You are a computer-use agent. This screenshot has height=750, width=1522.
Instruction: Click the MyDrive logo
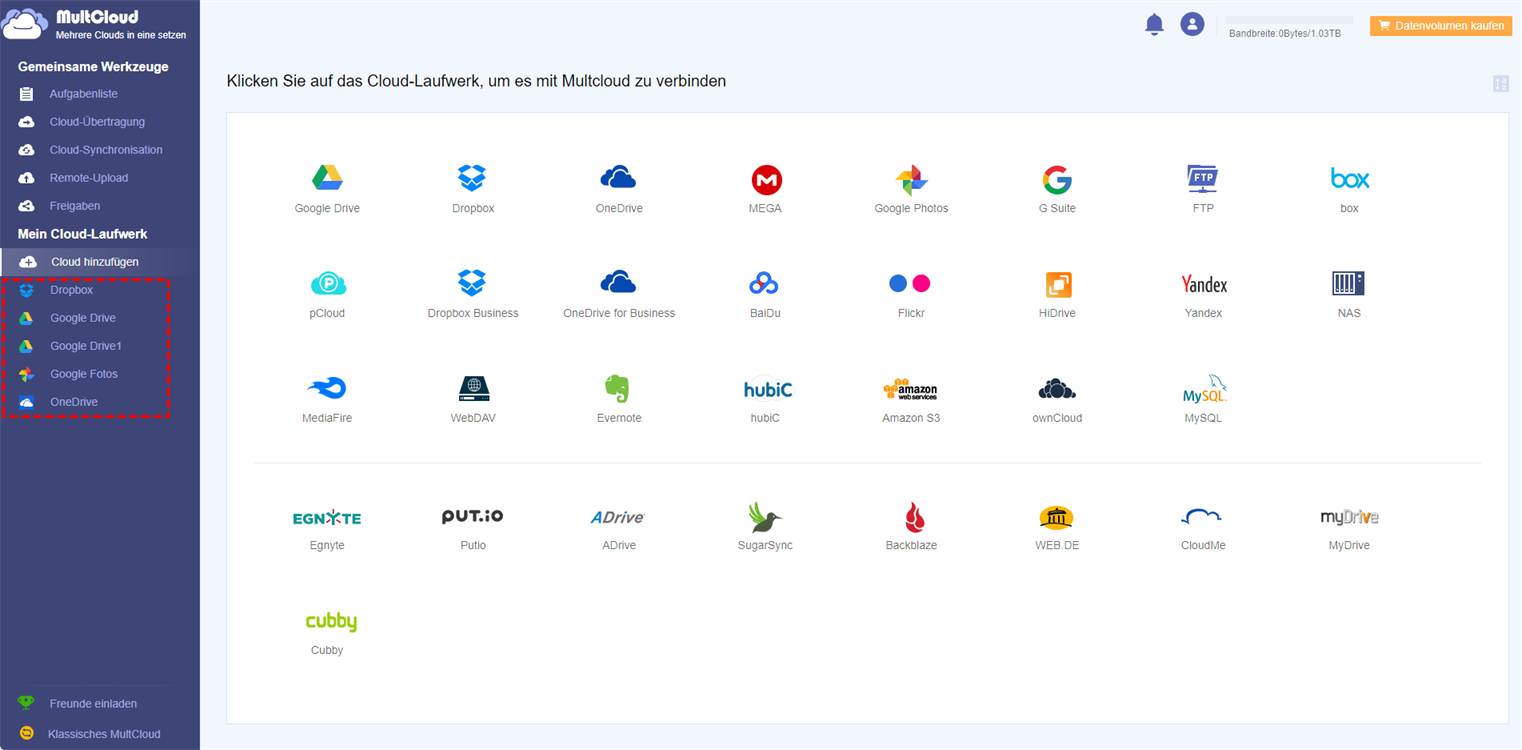click(1349, 517)
